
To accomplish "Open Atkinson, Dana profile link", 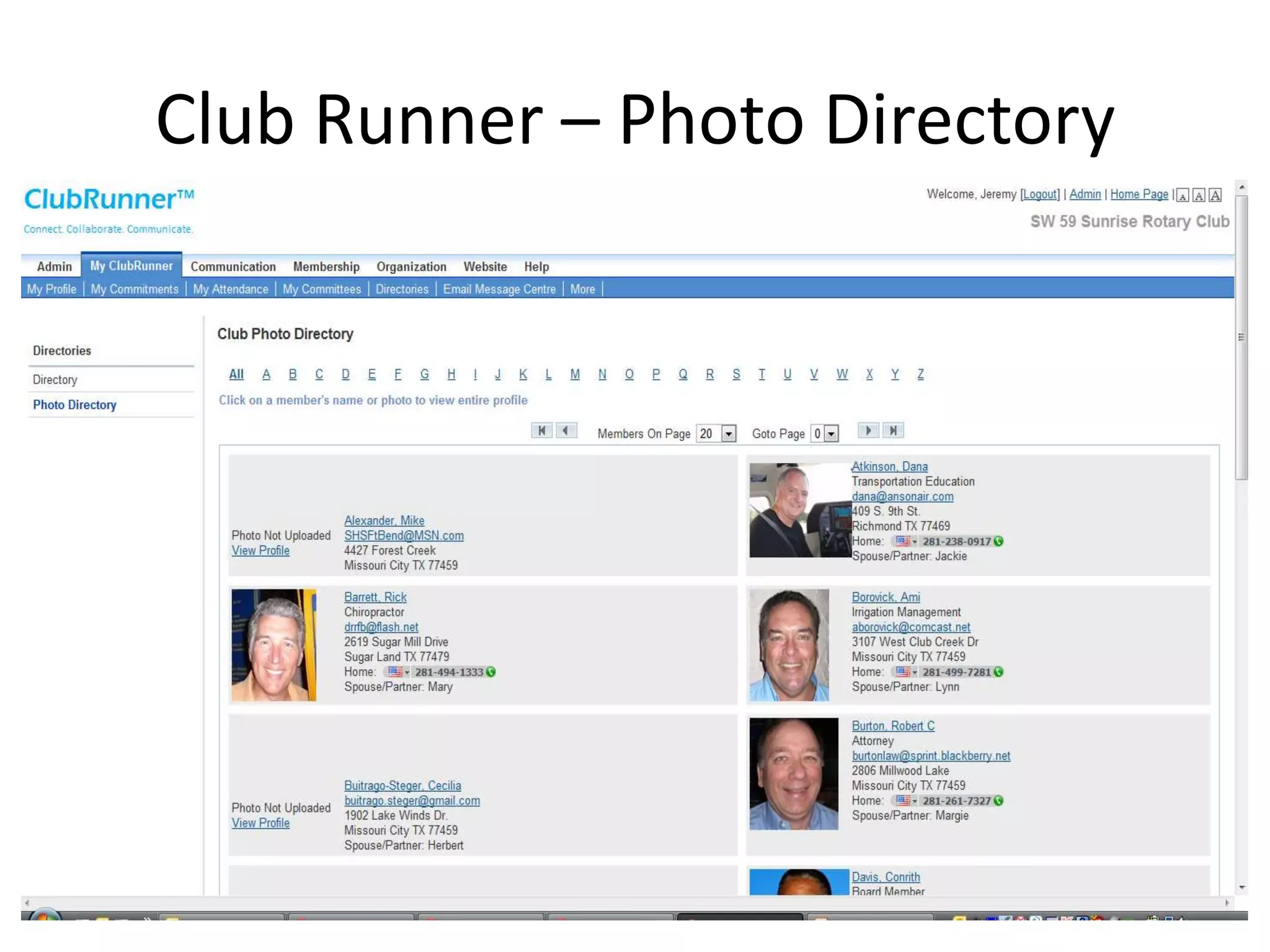I will [x=889, y=467].
